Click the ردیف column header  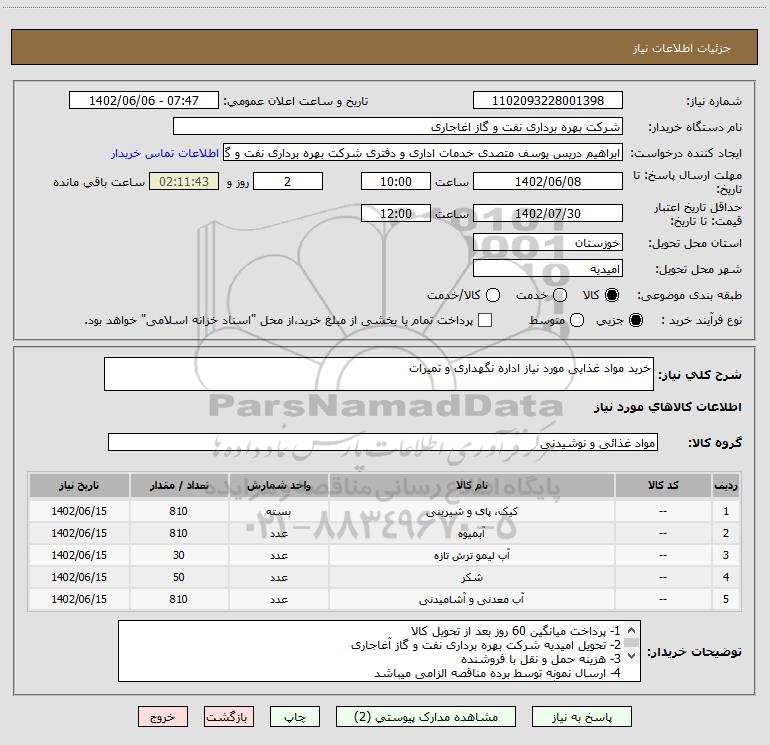pyautogui.click(x=726, y=485)
